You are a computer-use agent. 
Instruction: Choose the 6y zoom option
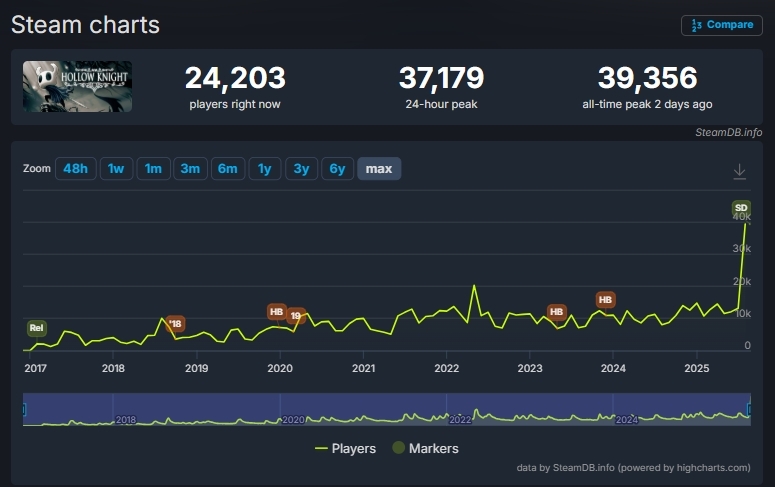coord(338,169)
